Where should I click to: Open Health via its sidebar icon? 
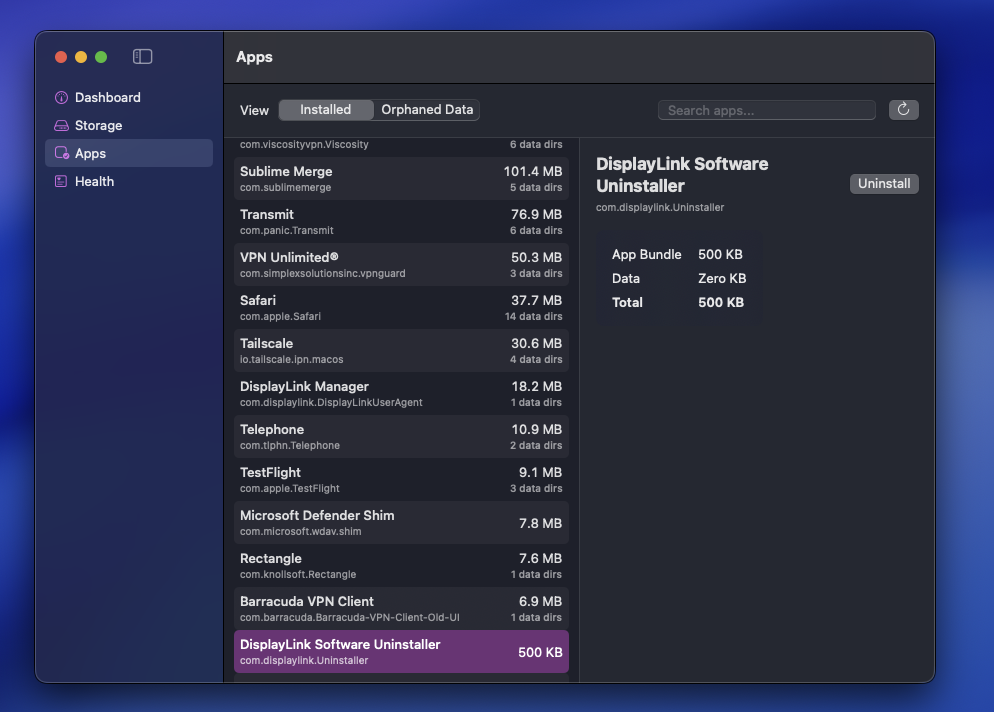pyautogui.click(x=62, y=181)
